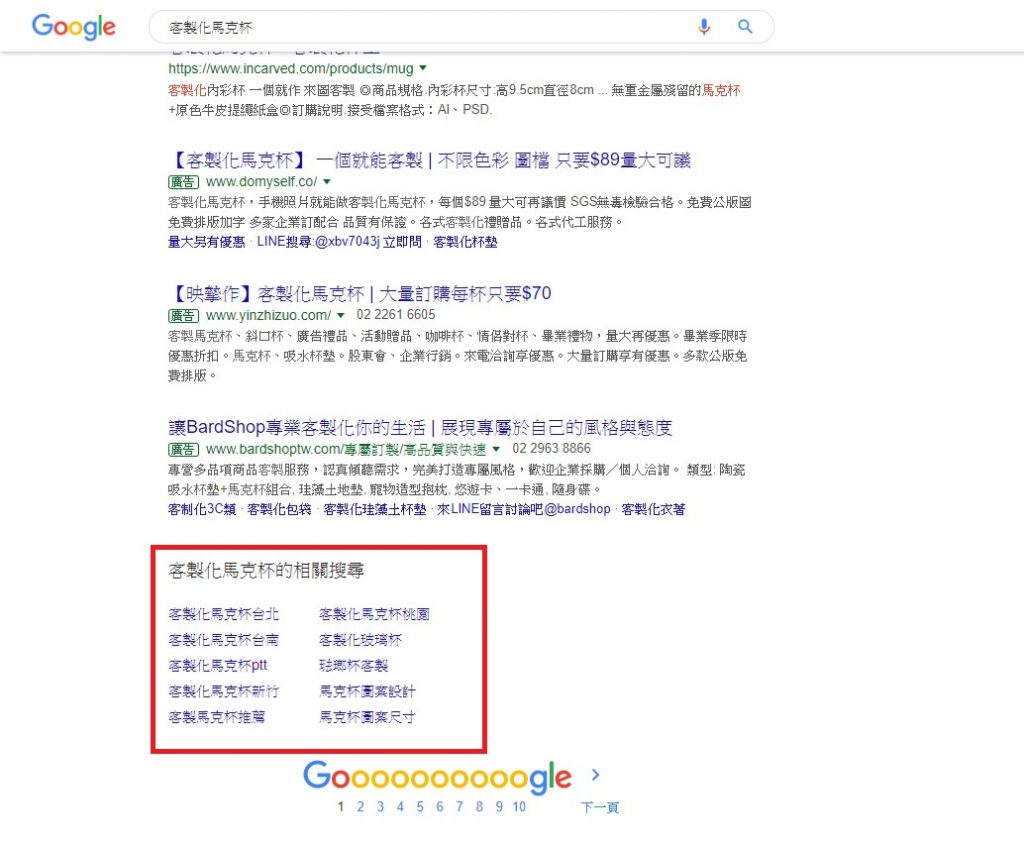Viewport: 1024px width, 846px height.
Task: Click sitelink LINE搜尋:@xbv7043j 立即問
Action: pyautogui.click(x=339, y=242)
